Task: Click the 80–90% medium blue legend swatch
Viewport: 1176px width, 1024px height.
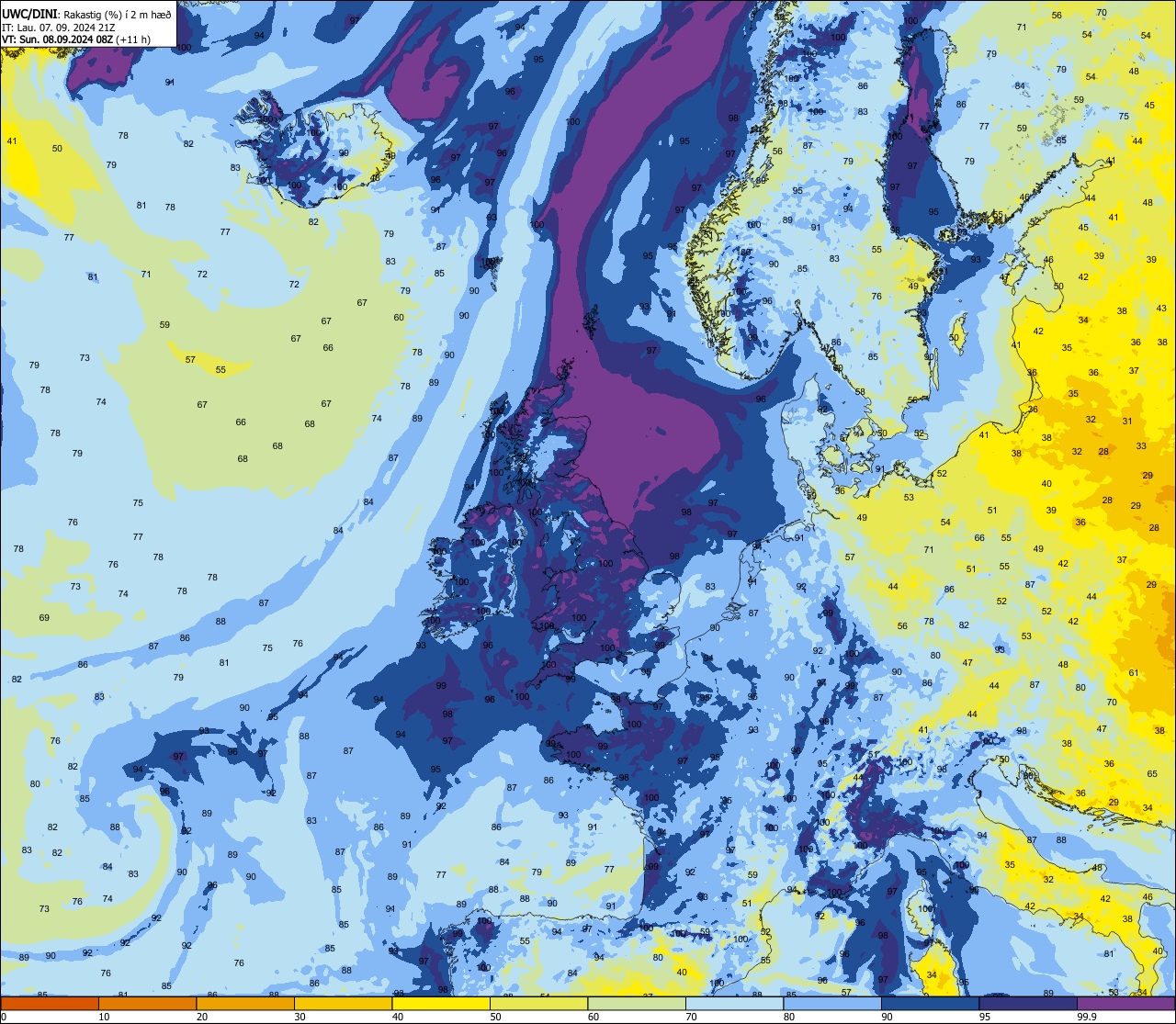Action: tap(832, 1004)
